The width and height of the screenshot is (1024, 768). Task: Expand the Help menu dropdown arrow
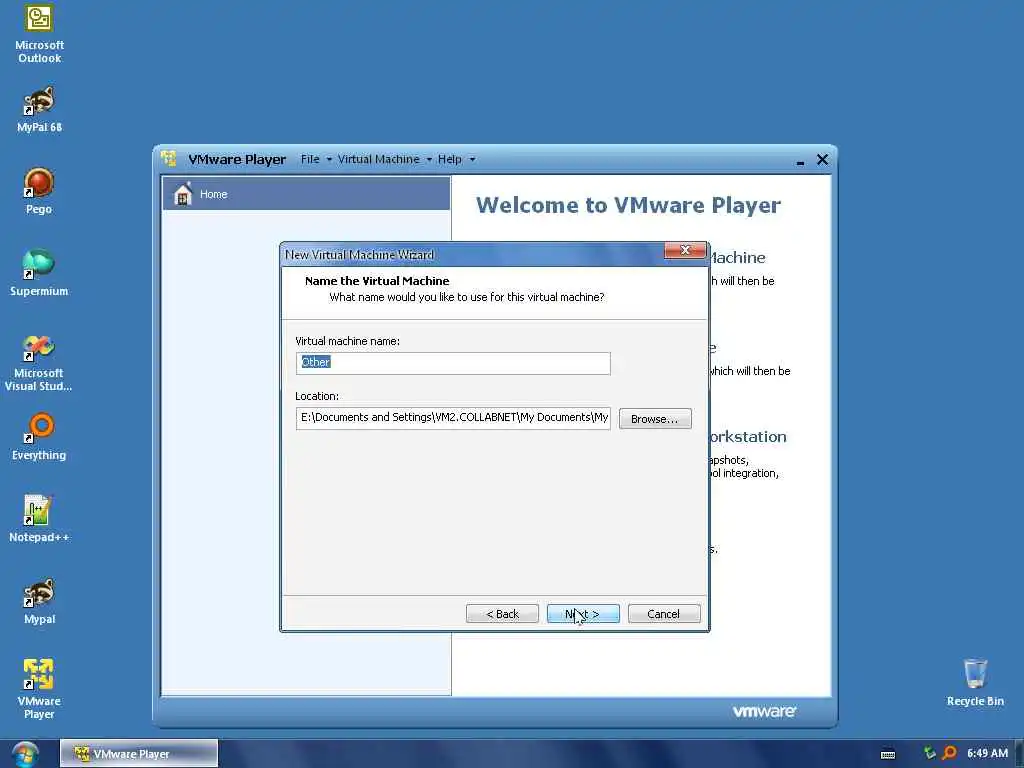[x=472, y=159]
